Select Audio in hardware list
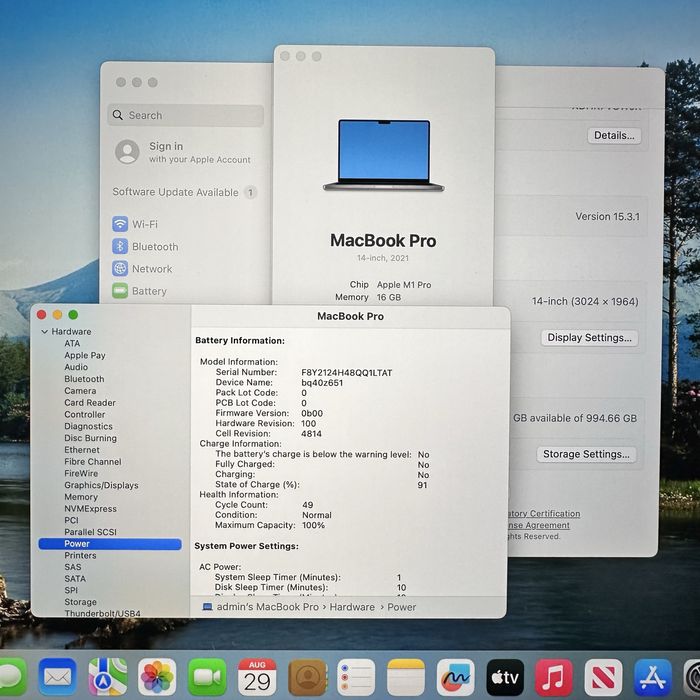Screen dimensions: 700x700 76,367
